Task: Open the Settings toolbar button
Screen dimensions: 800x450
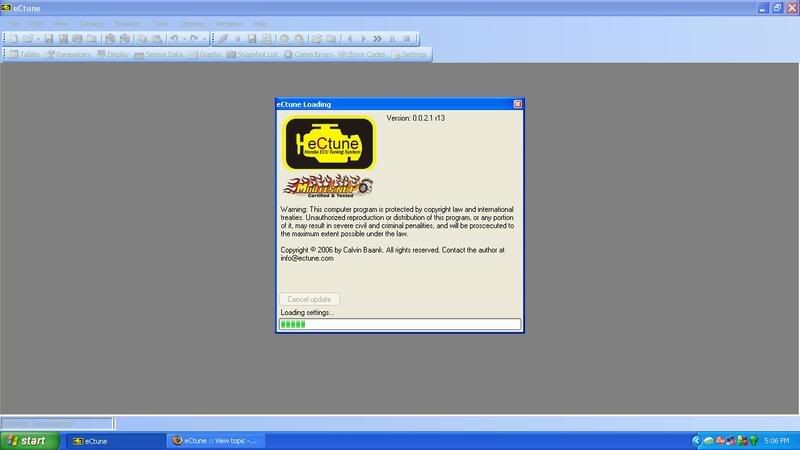Action: pyautogui.click(x=409, y=54)
